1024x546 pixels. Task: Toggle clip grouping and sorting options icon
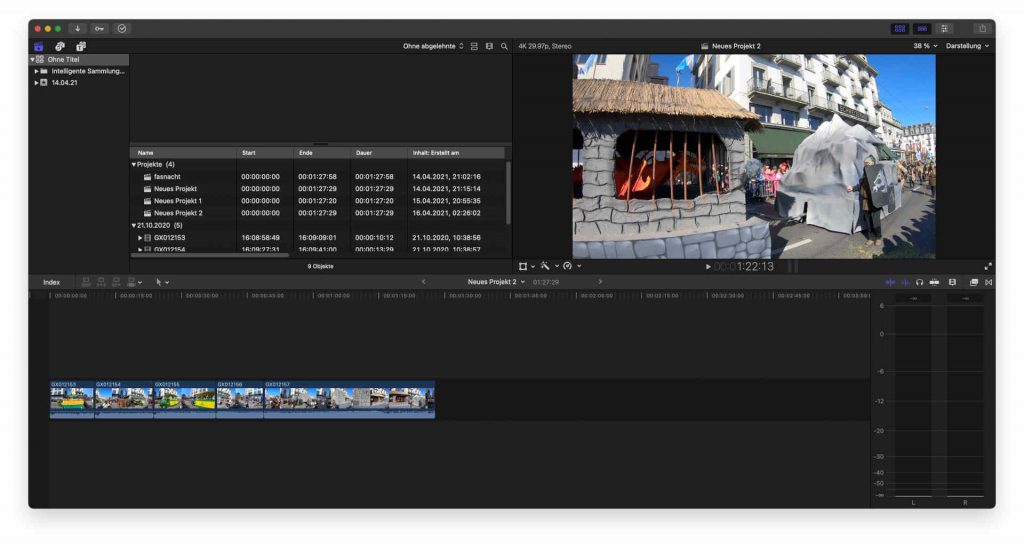coord(474,46)
